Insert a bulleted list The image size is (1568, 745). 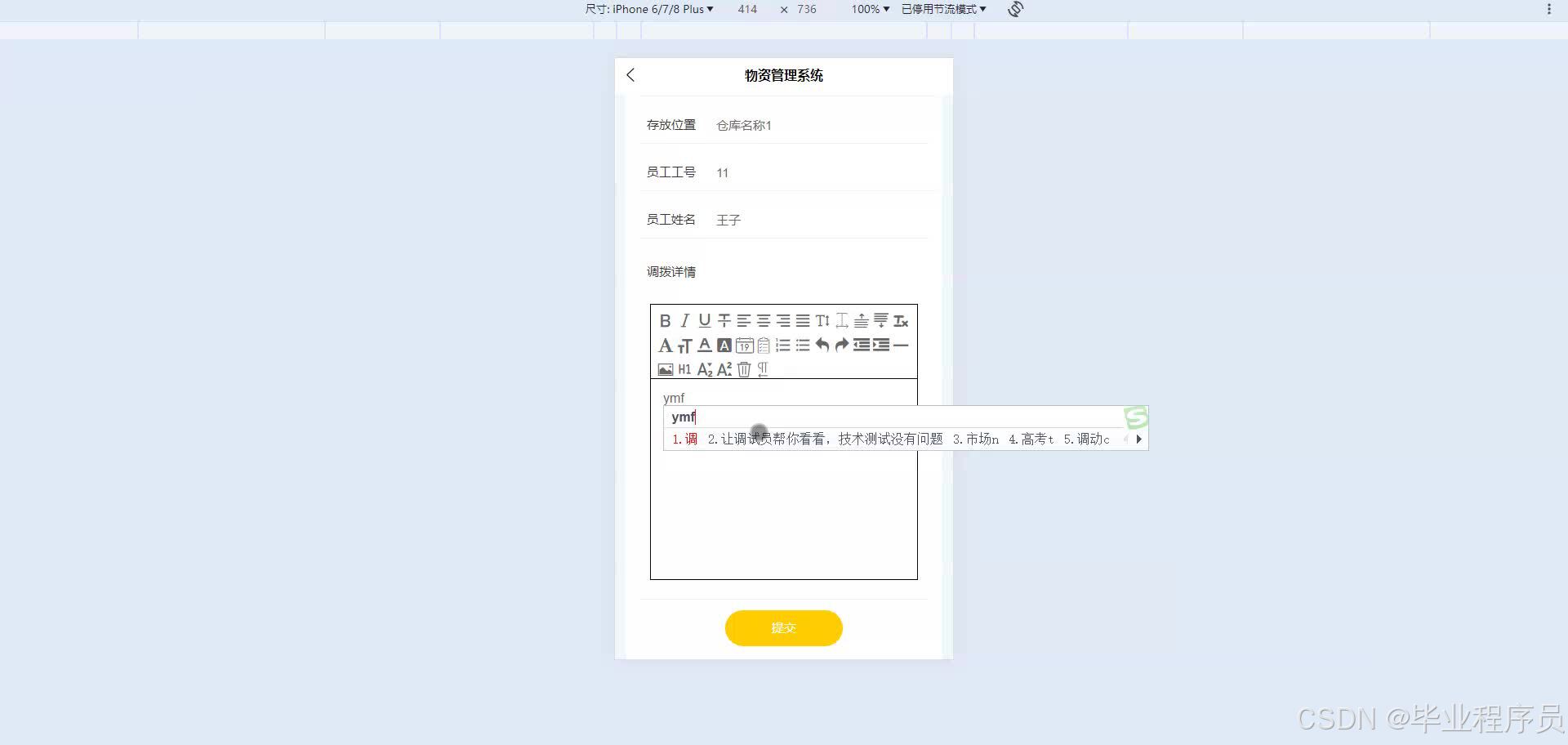802,346
